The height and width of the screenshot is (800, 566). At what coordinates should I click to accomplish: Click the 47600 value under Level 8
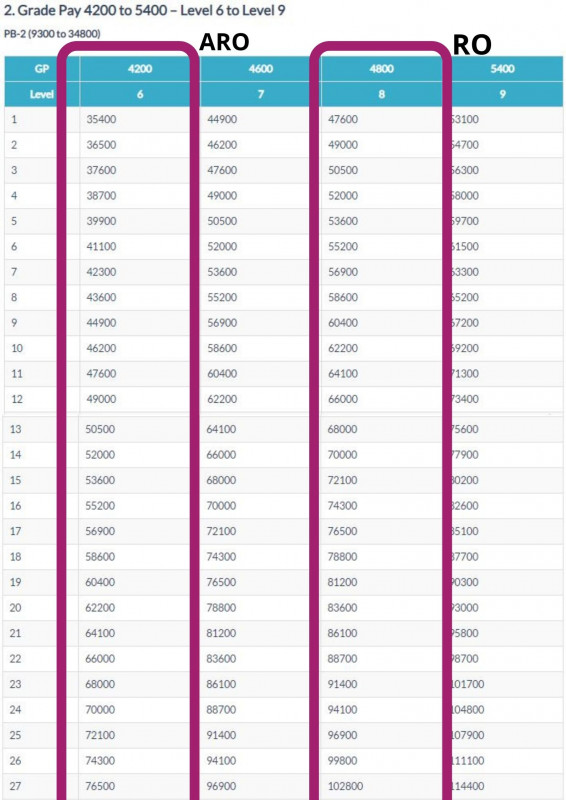tap(343, 119)
